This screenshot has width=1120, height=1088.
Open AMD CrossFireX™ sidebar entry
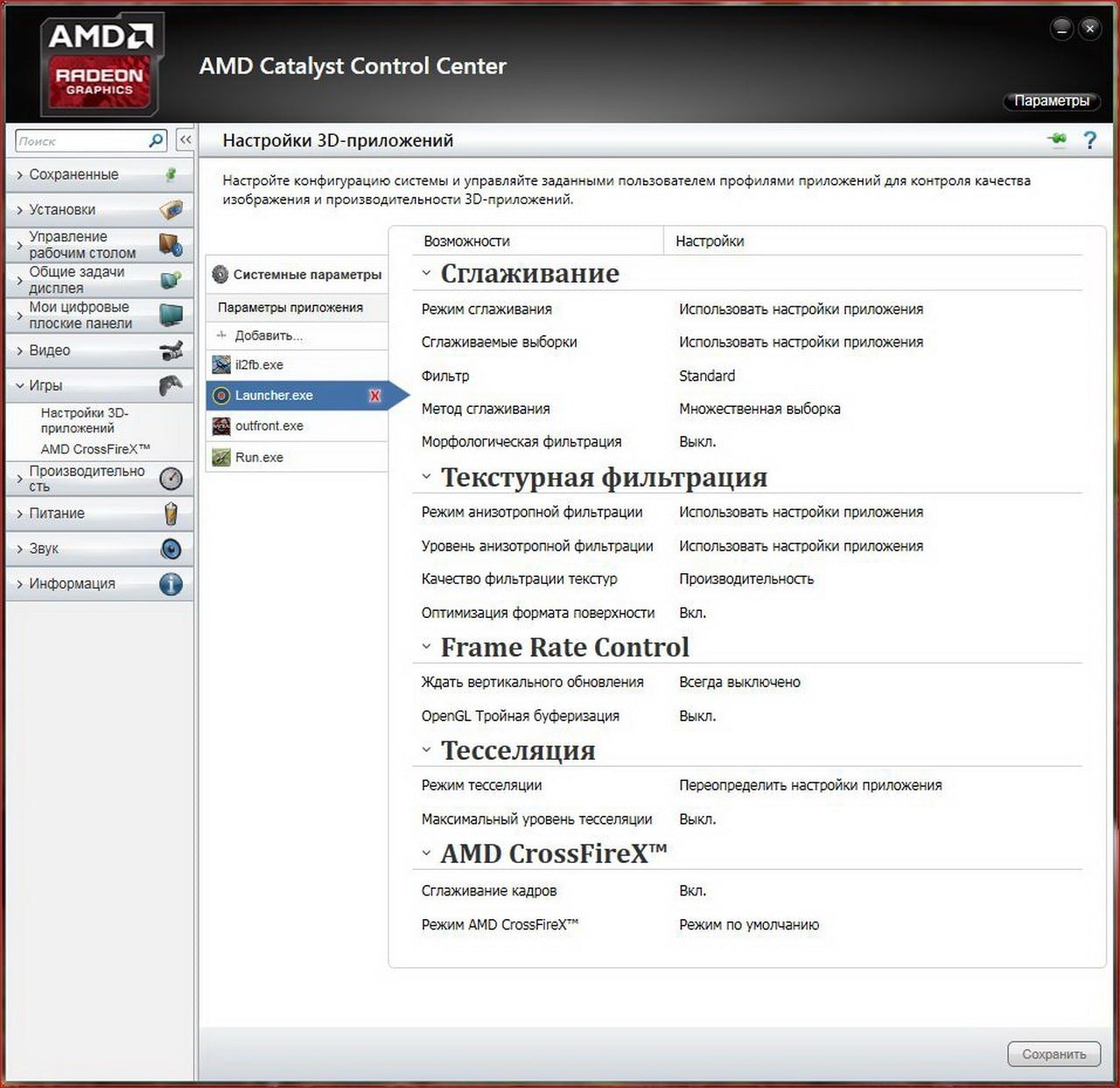coord(95,449)
